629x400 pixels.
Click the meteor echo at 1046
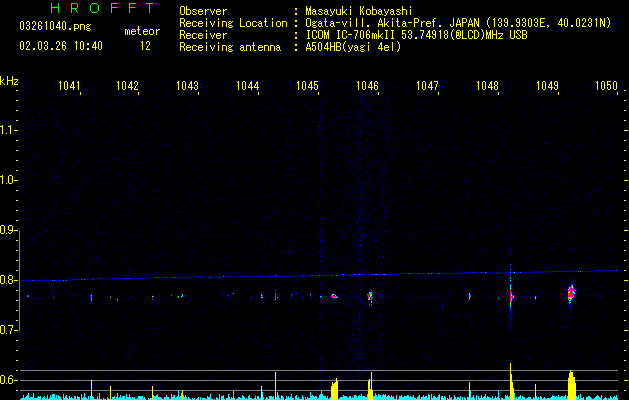pos(370,297)
